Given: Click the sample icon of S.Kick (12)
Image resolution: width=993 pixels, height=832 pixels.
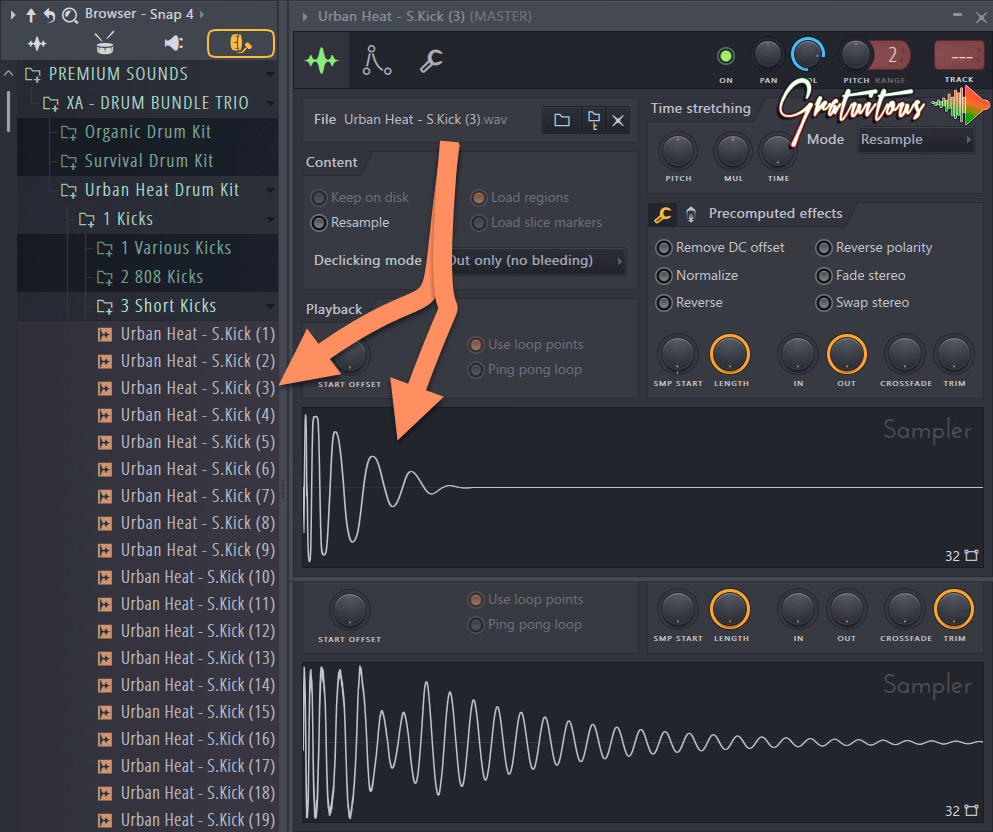Looking at the screenshot, I should tap(105, 631).
